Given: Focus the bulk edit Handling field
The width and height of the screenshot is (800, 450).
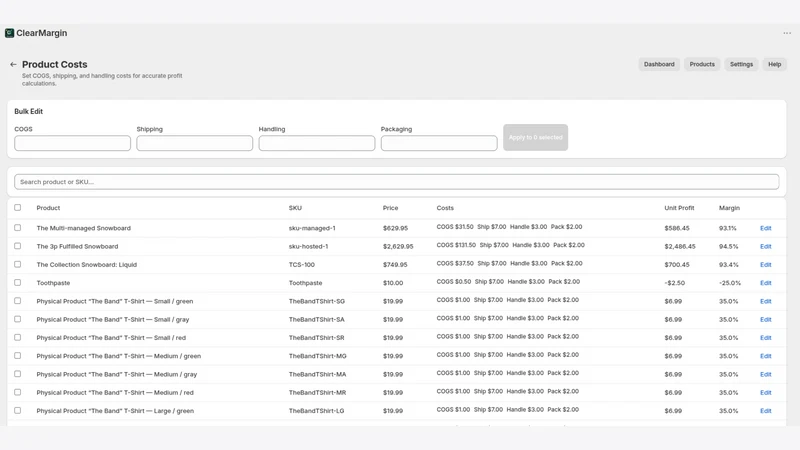Looking at the screenshot, I should coord(316,143).
